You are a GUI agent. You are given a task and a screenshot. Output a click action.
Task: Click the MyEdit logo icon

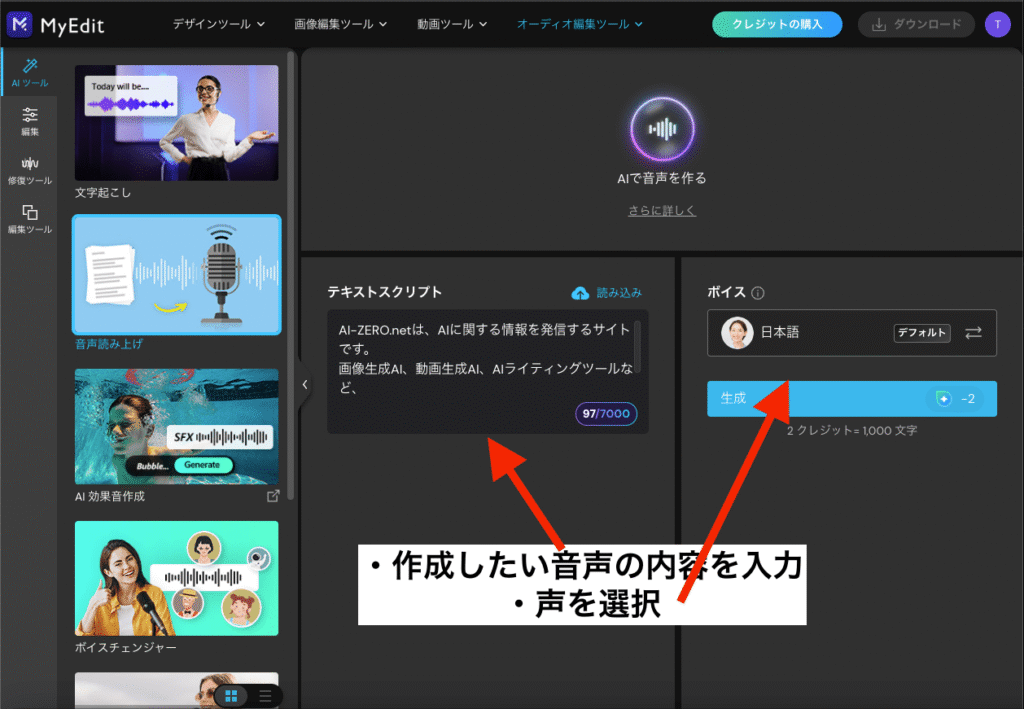(x=20, y=24)
